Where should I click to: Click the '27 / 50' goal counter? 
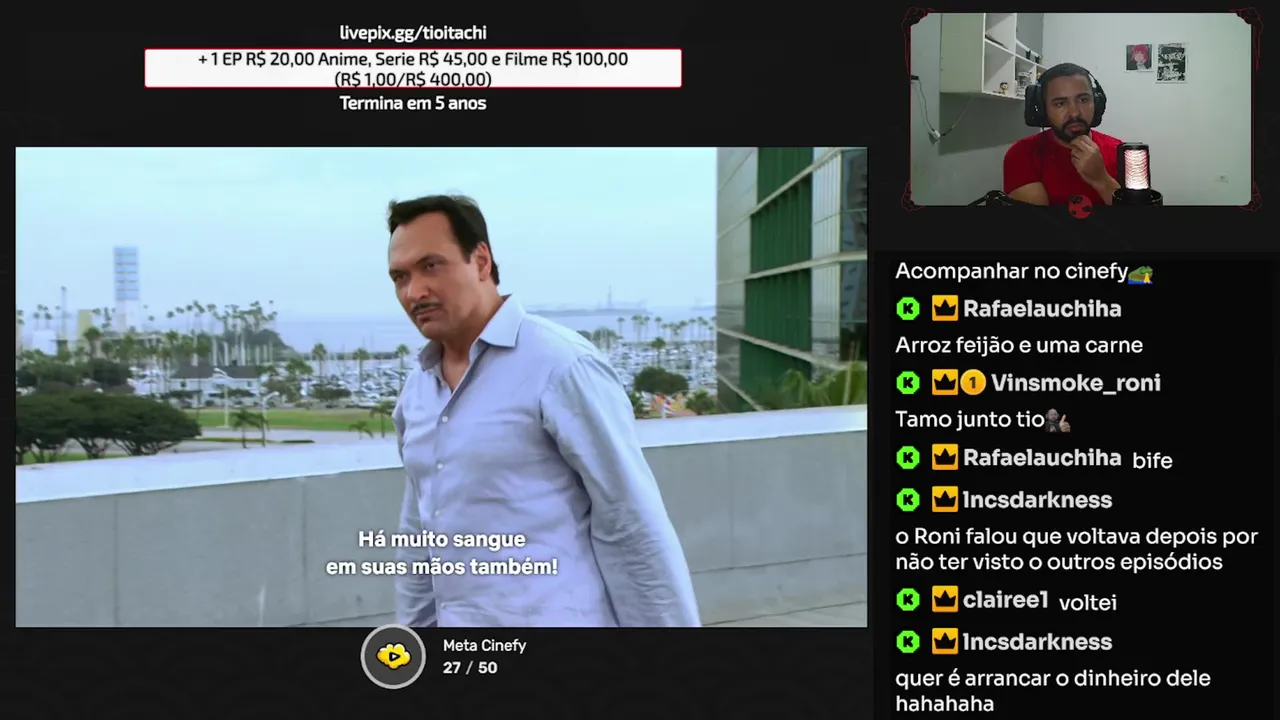pos(470,668)
